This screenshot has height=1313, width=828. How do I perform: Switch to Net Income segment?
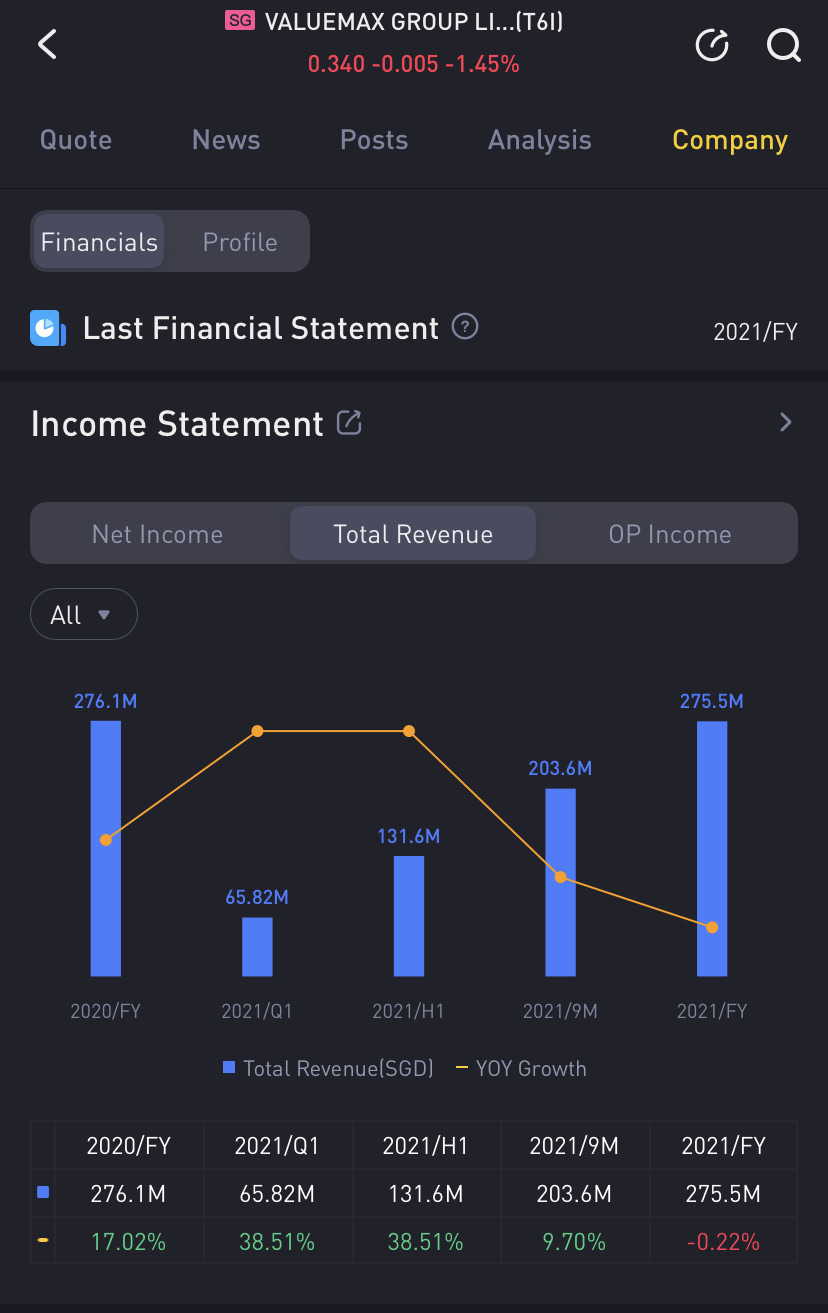pyautogui.click(x=157, y=534)
